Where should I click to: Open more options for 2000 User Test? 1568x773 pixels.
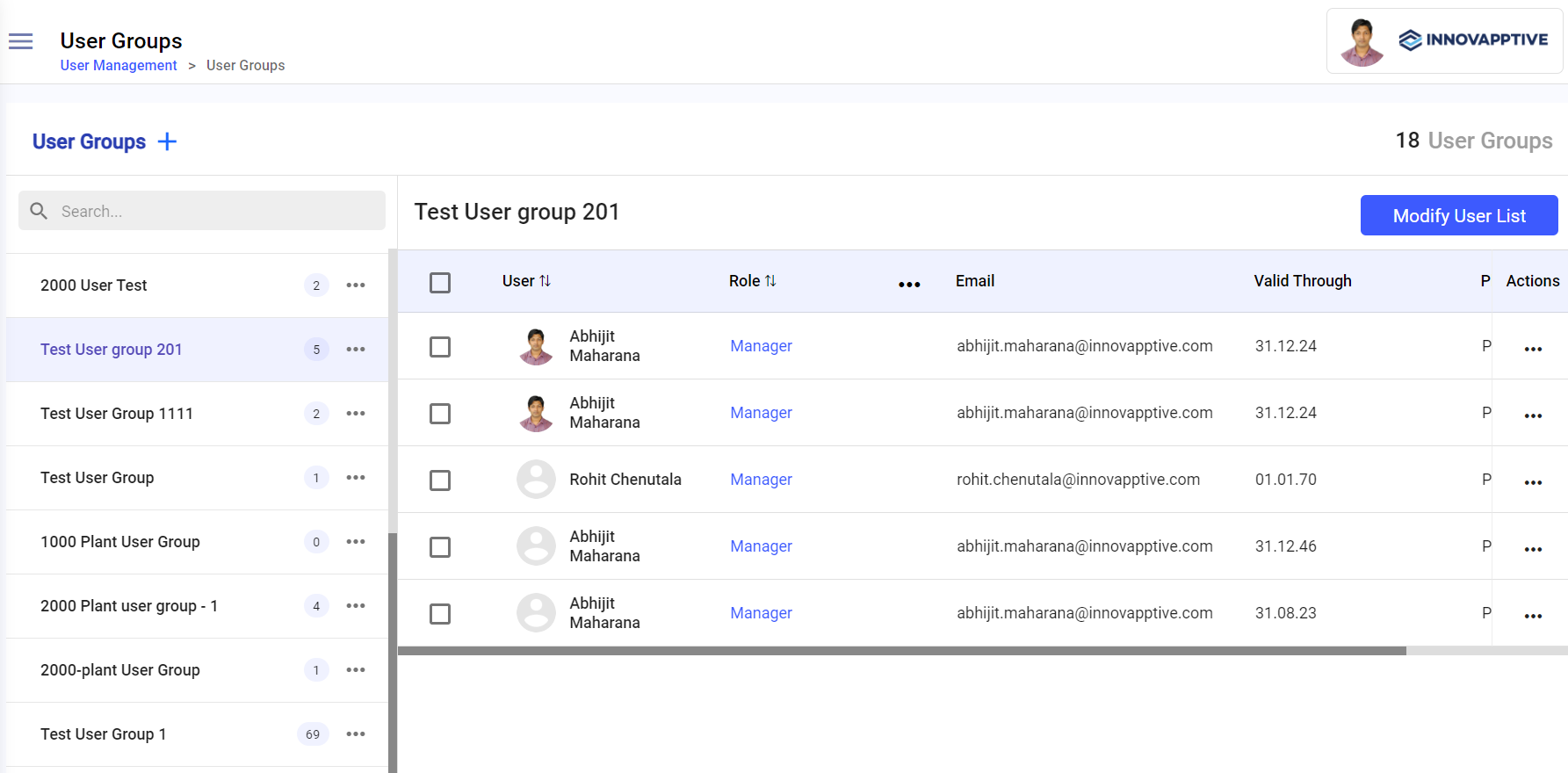[x=356, y=285]
